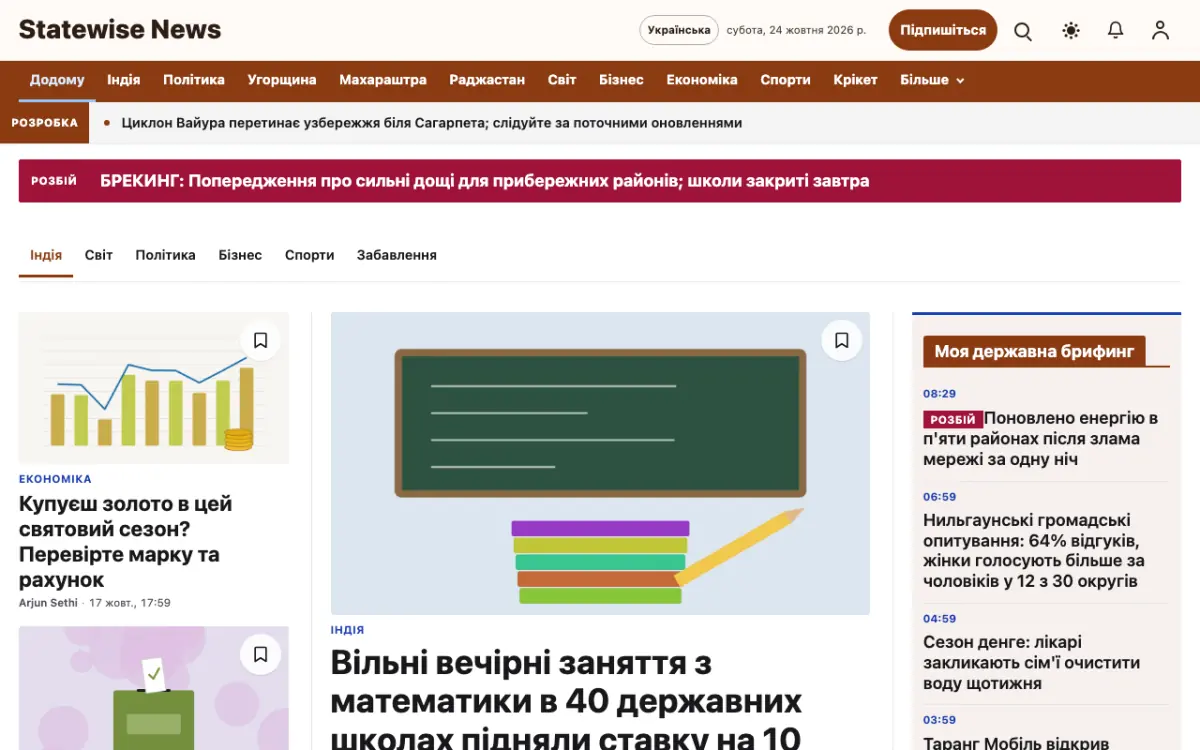Click the ЕКОНОМІКА category label
The width and height of the screenshot is (1200, 750).
[x=55, y=479]
